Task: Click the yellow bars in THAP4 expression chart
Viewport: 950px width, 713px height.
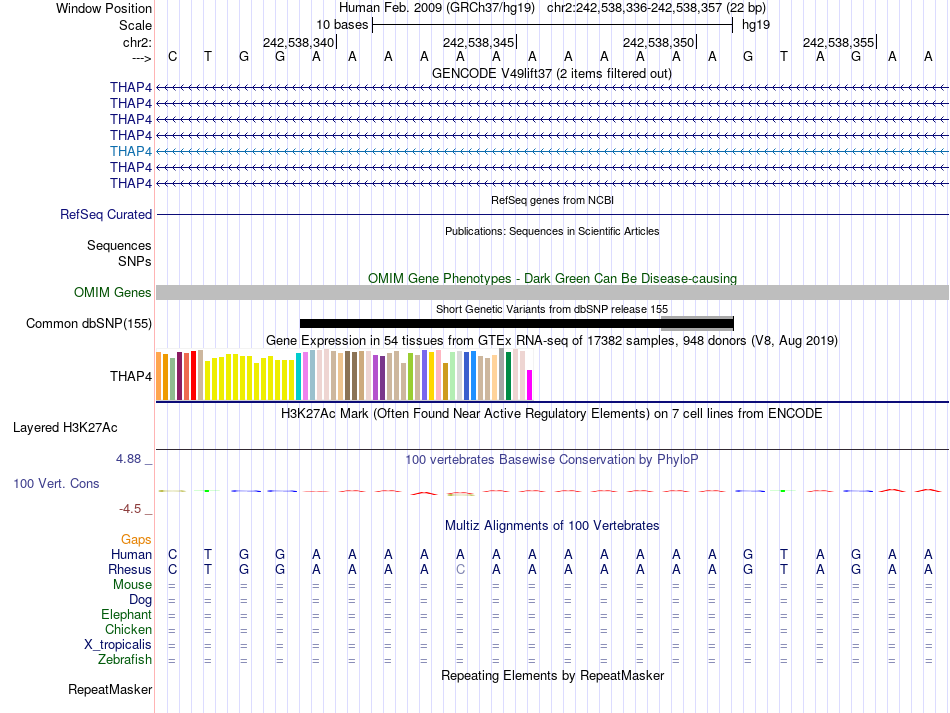Action: [250, 377]
